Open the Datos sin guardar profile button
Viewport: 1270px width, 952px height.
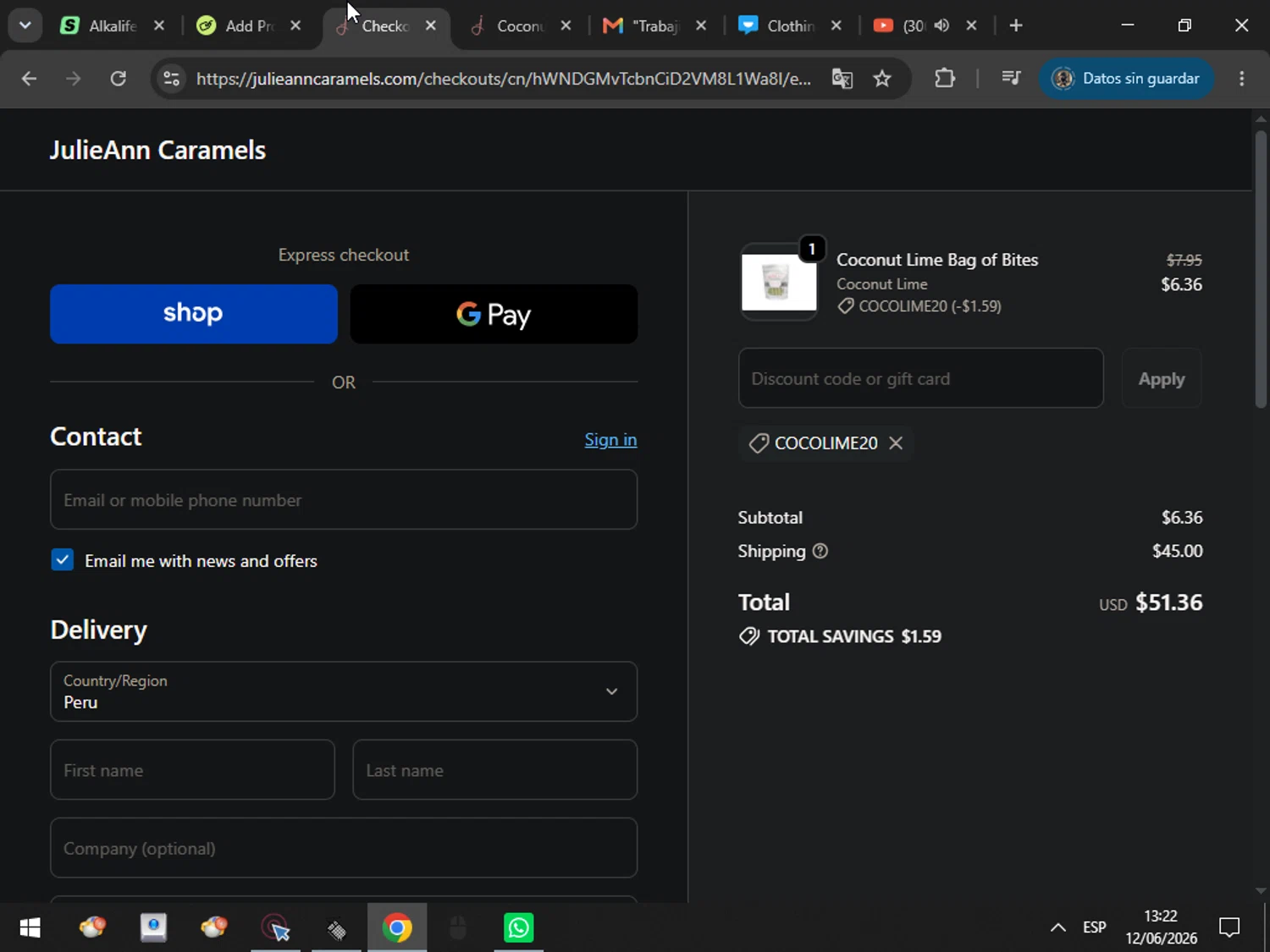click(x=1126, y=79)
